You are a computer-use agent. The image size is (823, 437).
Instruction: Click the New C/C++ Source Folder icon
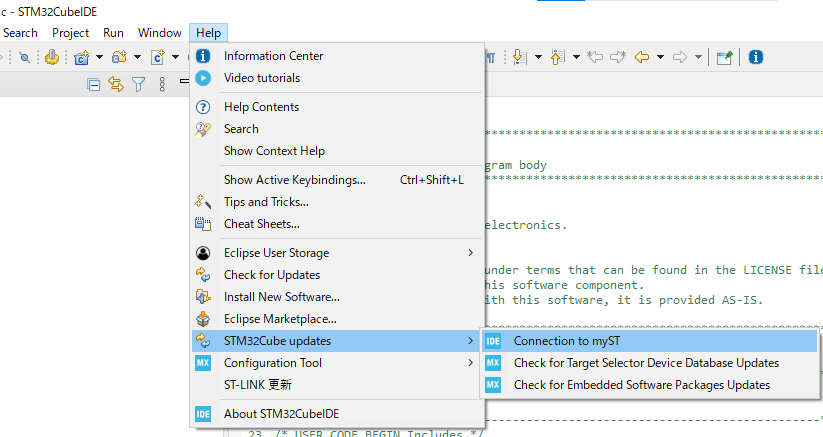(x=120, y=57)
